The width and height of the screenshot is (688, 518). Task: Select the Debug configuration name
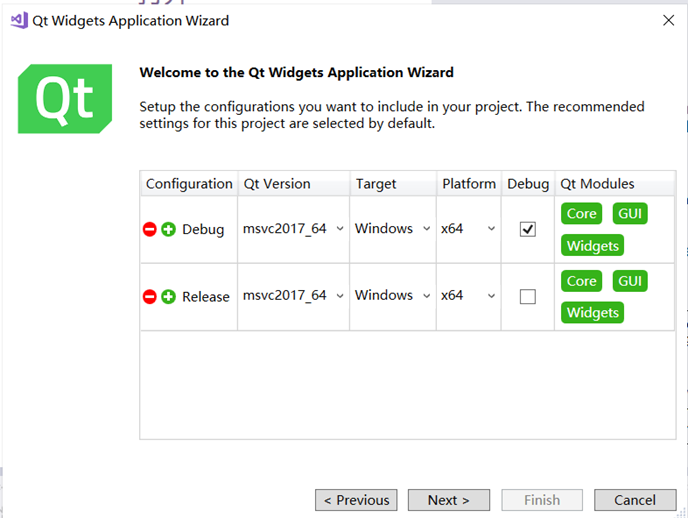pos(203,229)
